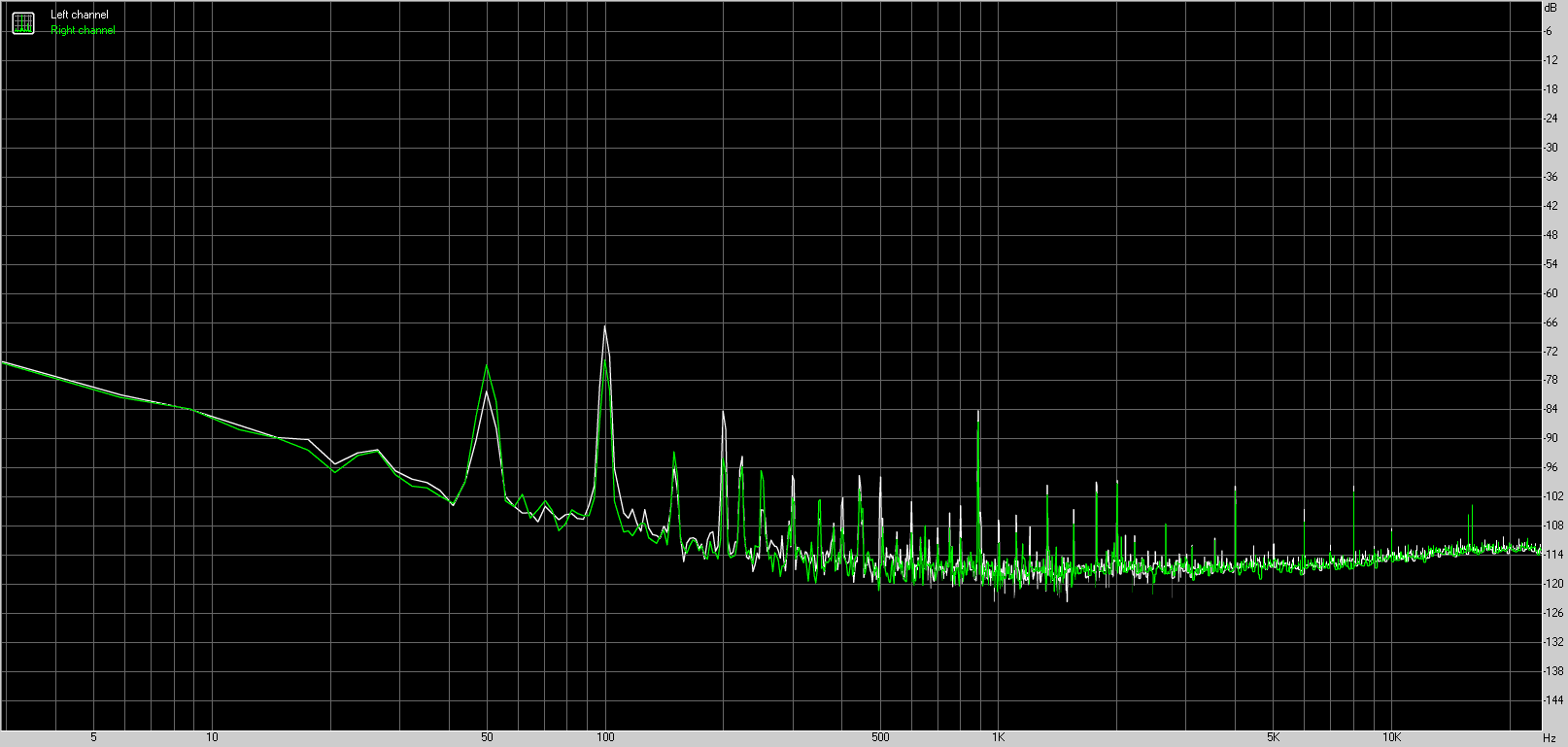Click the 500 label on frequency axis

(x=879, y=737)
